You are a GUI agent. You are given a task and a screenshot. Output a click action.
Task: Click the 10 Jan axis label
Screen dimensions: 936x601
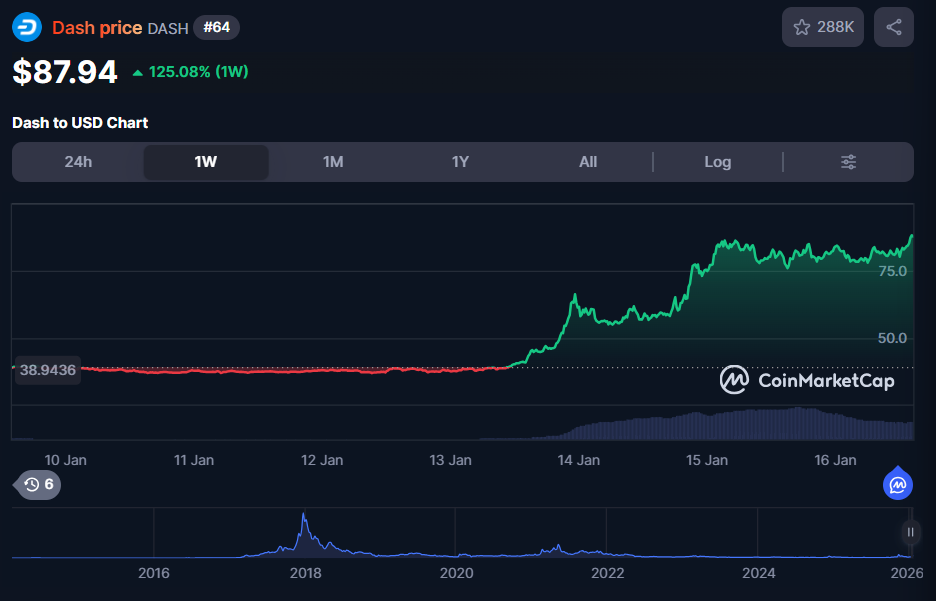coord(66,460)
